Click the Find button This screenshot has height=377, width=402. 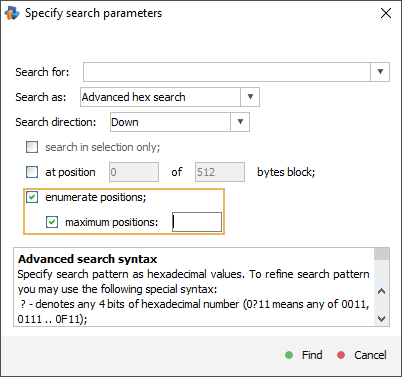coord(304,355)
